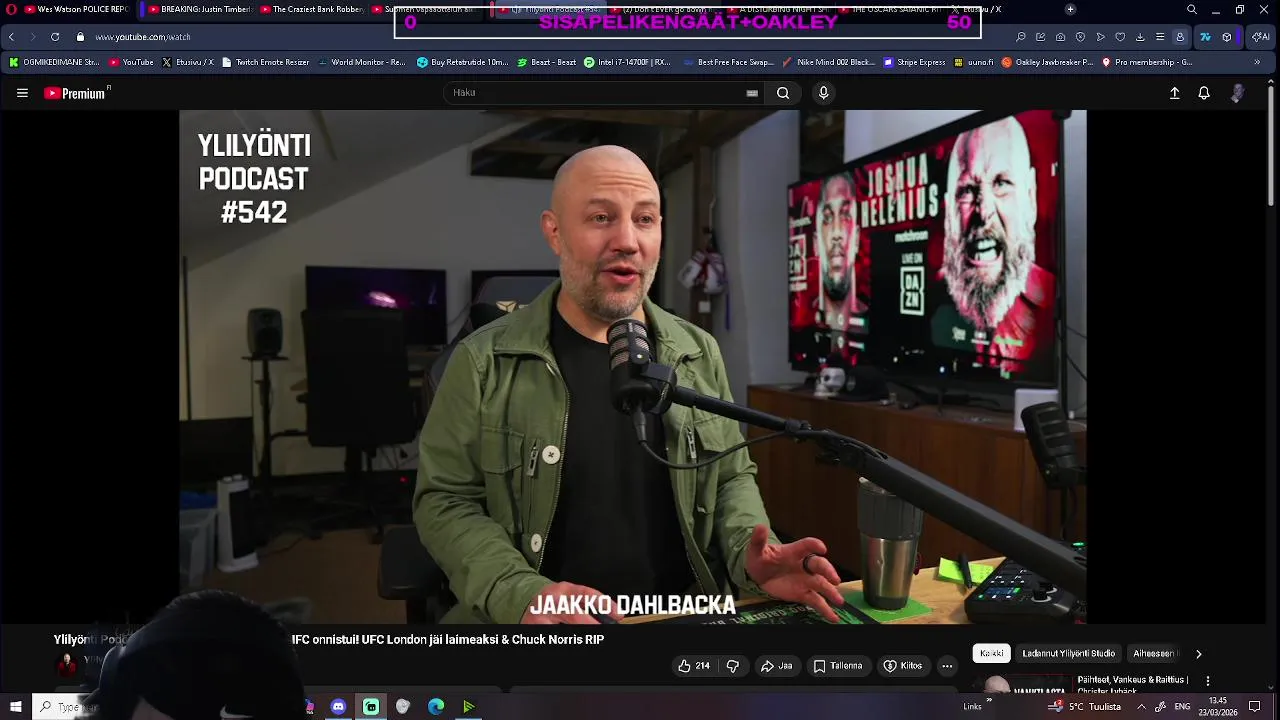Open the YouTube create upload icon
The height and width of the screenshot is (720, 1280).
click(x=1175, y=93)
